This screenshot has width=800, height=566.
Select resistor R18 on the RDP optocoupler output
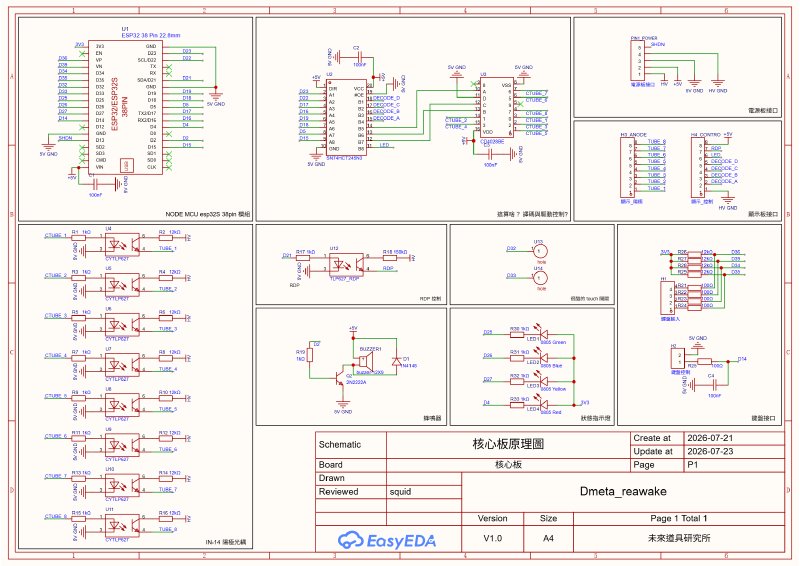click(390, 257)
